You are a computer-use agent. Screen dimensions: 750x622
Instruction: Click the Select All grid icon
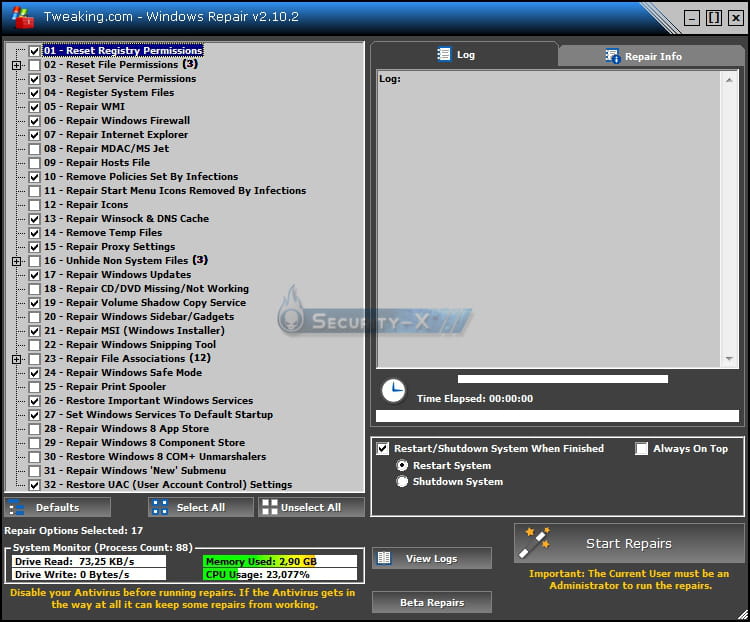pos(160,508)
